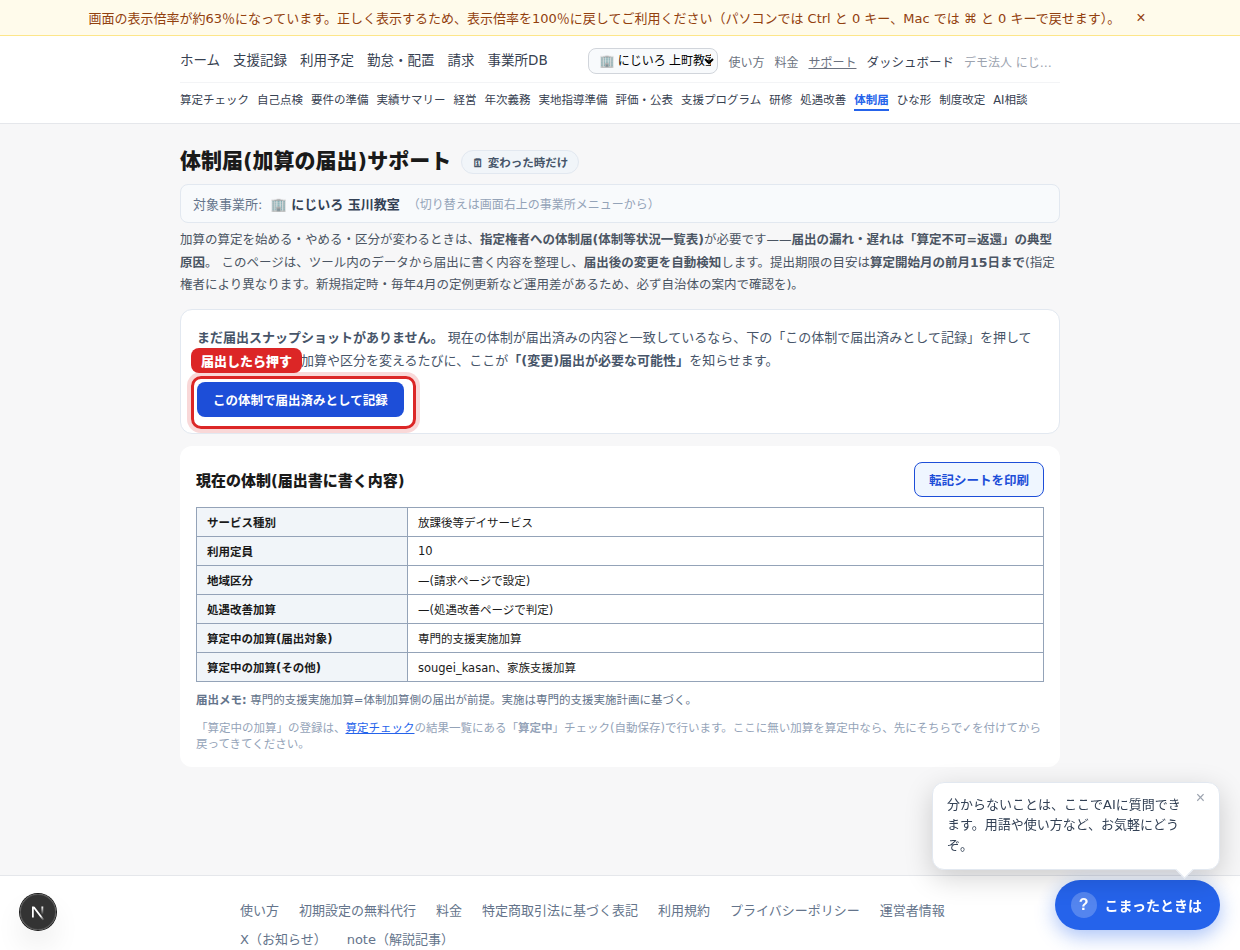This screenshot has height=950, width=1240.
Task: Open 支援記録 in top navigation
Action: tap(260, 61)
